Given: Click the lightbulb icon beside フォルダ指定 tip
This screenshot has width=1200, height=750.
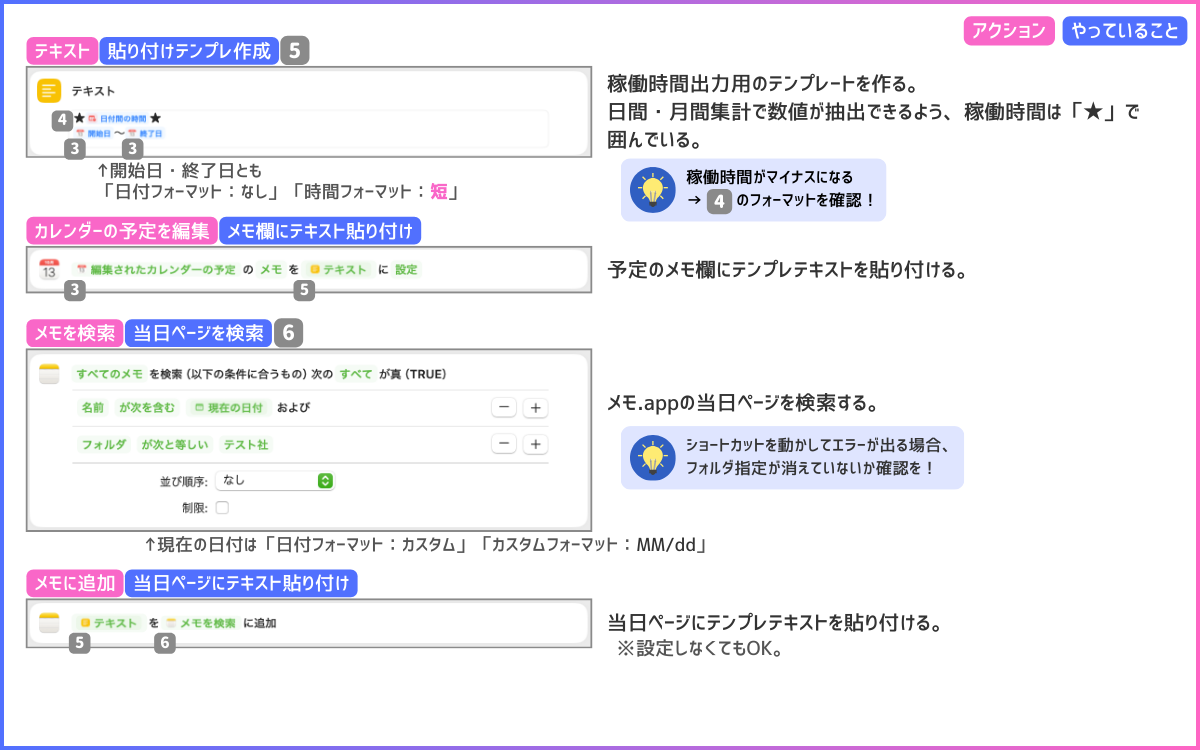Looking at the screenshot, I should (x=653, y=458).
